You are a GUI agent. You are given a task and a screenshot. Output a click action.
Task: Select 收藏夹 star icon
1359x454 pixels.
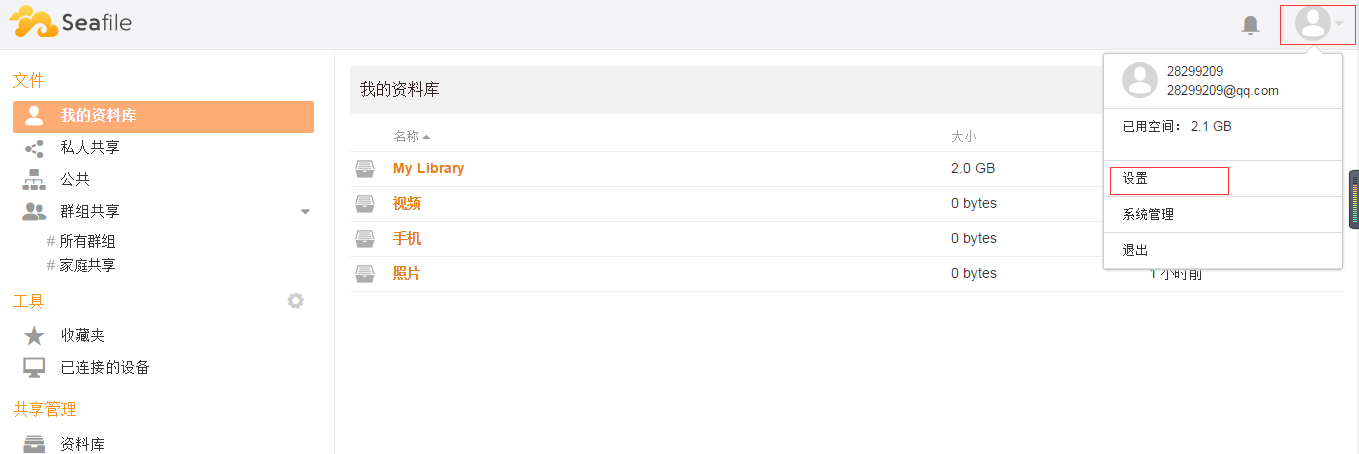pos(34,336)
